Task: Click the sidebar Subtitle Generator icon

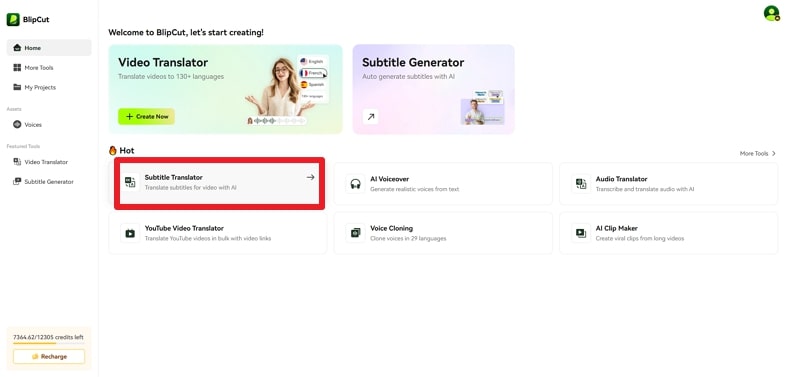Action: (x=17, y=181)
